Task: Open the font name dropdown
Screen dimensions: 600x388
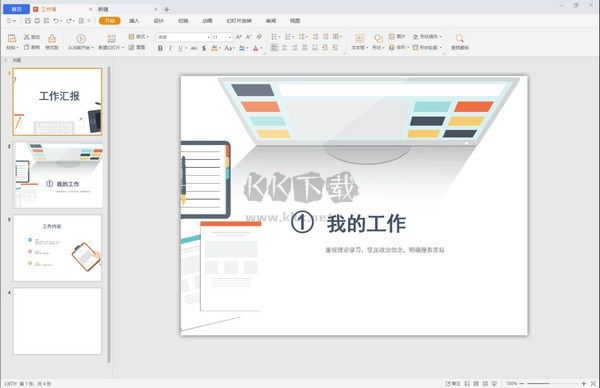Action: click(x=209, y=37)
